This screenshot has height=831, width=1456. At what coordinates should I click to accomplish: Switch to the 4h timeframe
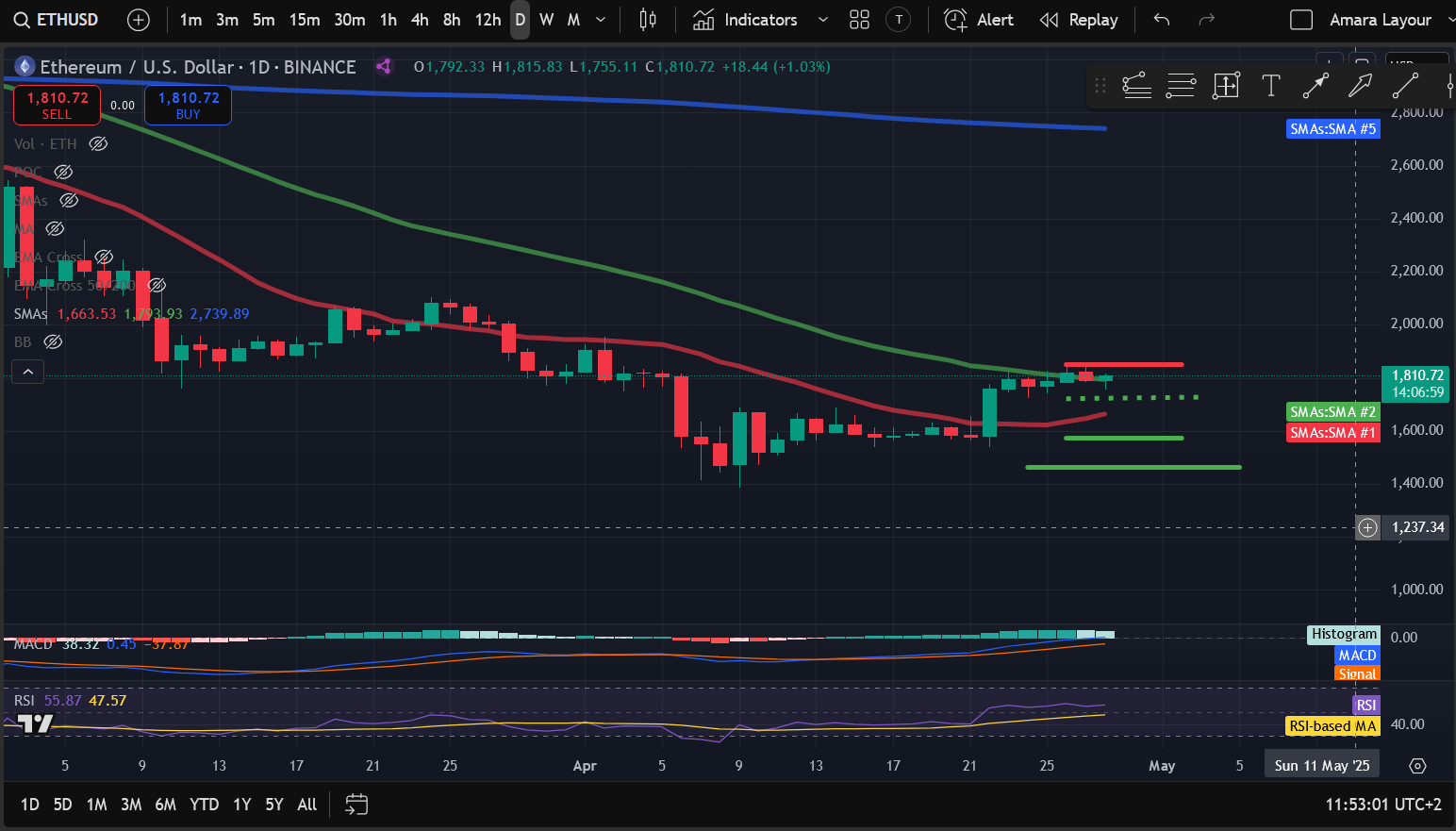420,20
